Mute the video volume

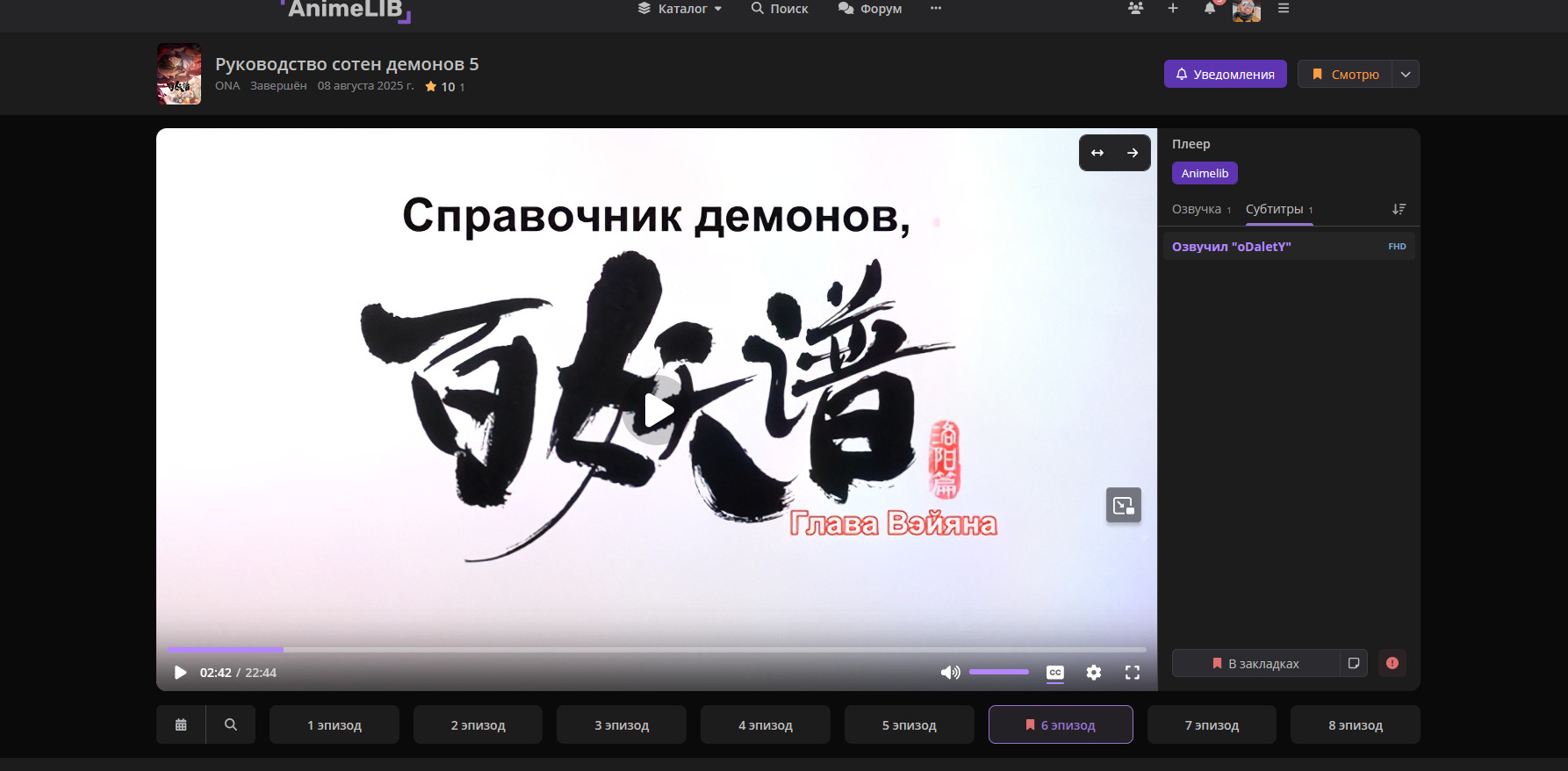coord(949,673)
